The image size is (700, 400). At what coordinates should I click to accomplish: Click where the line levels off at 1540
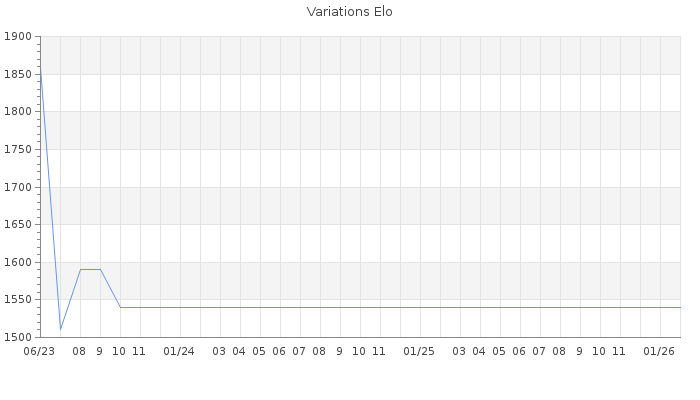point(121,307)
